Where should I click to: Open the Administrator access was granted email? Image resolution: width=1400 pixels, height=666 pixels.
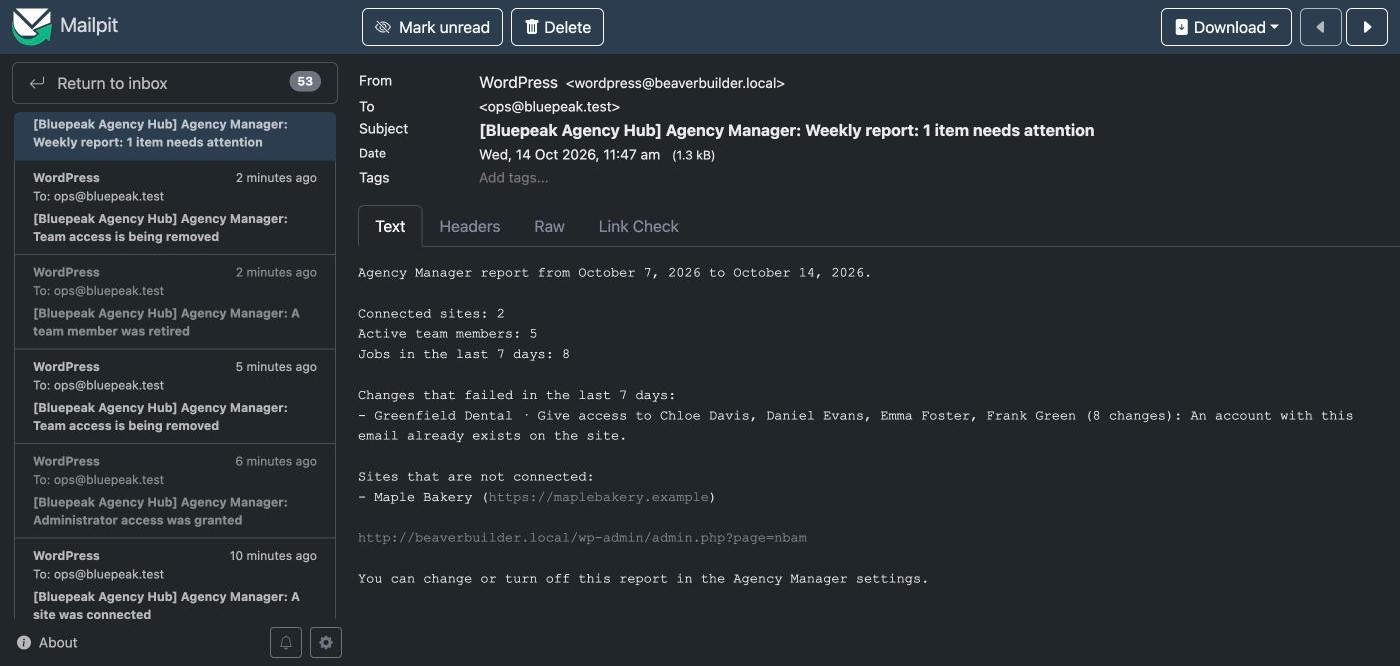point(175,491)
